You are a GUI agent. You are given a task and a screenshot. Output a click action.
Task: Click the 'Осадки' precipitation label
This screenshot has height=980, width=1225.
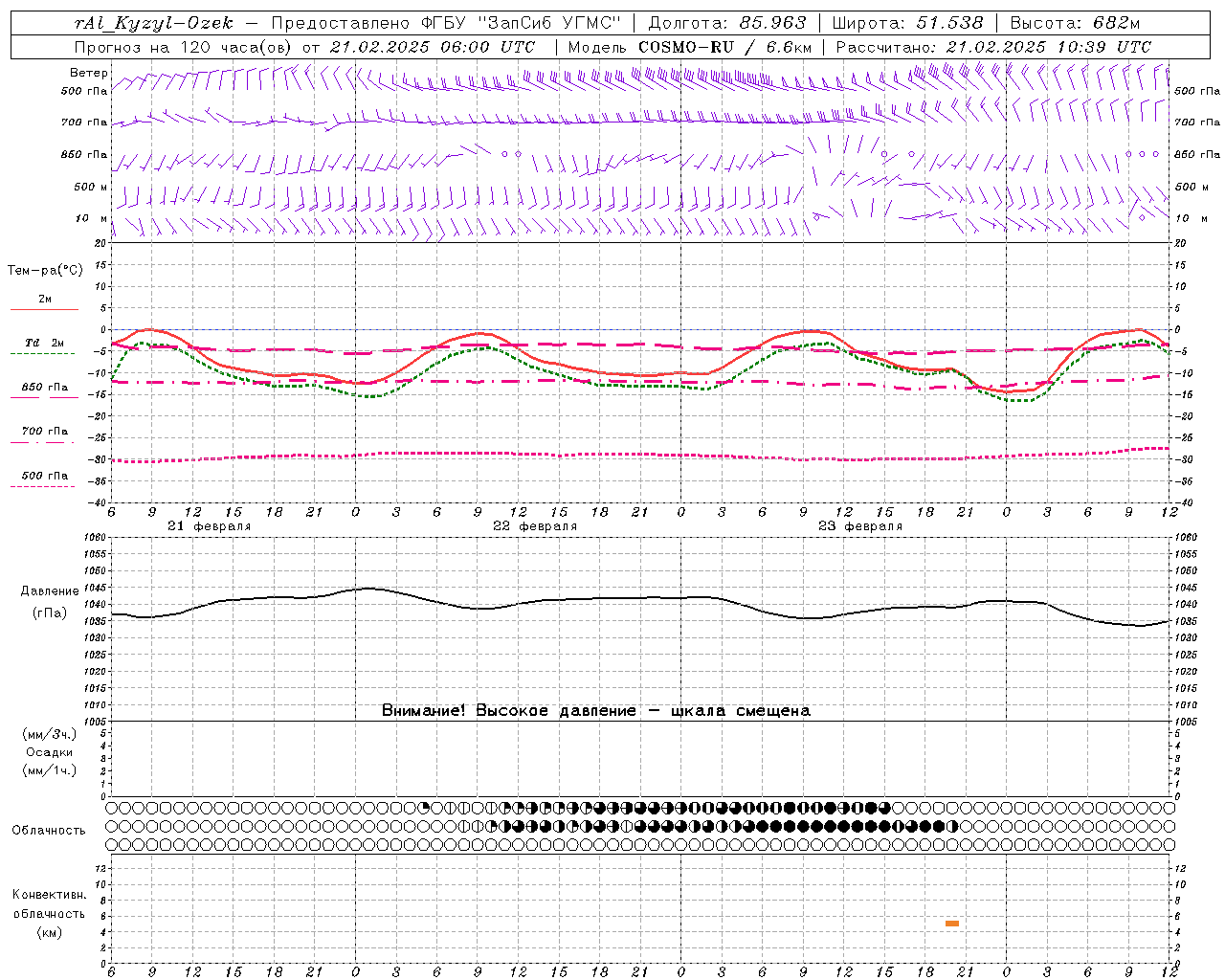point(50,752)
